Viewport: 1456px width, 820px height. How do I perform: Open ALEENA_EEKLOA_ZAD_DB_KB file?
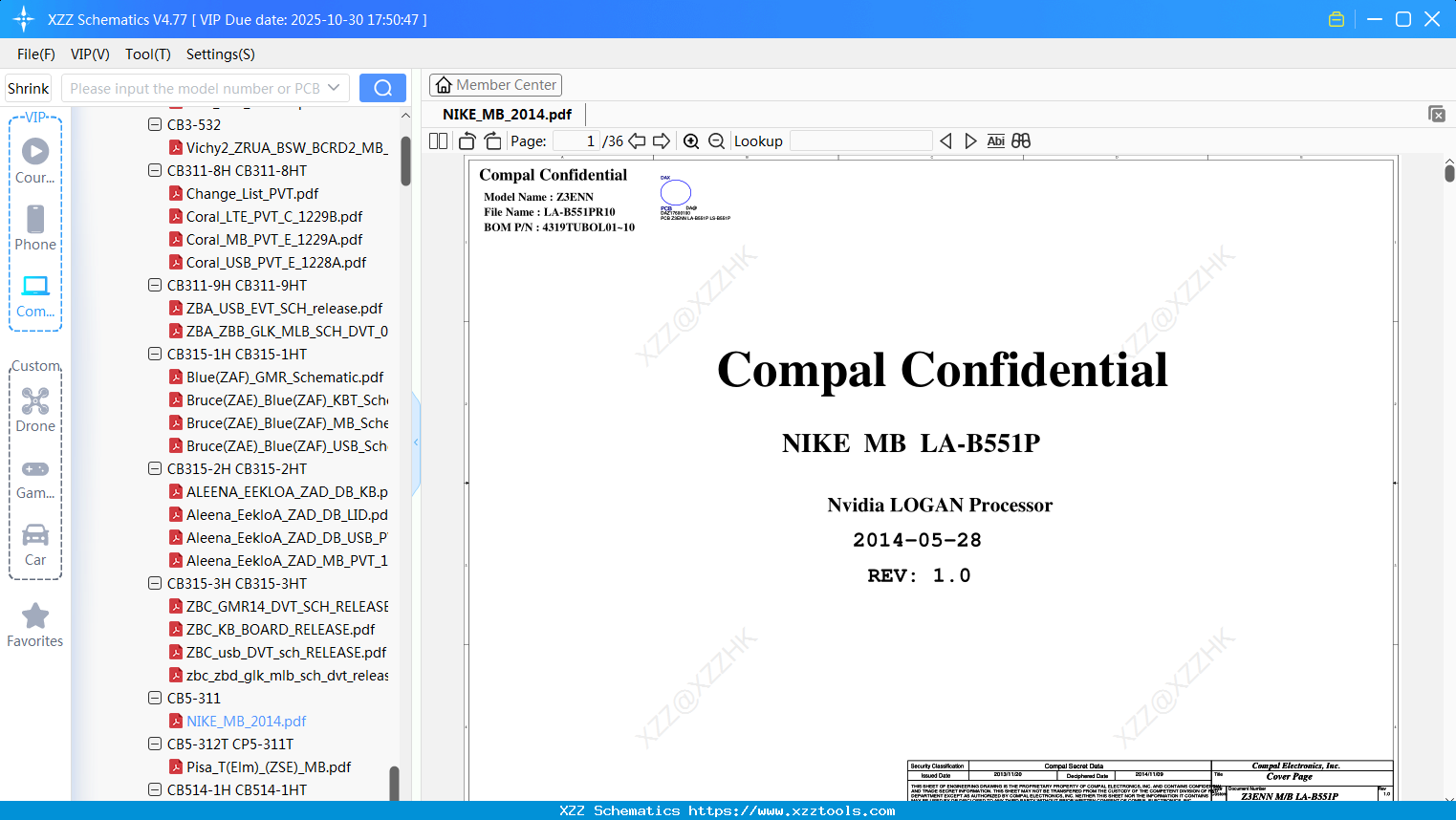pyautogui.click(x=278, y=491)
